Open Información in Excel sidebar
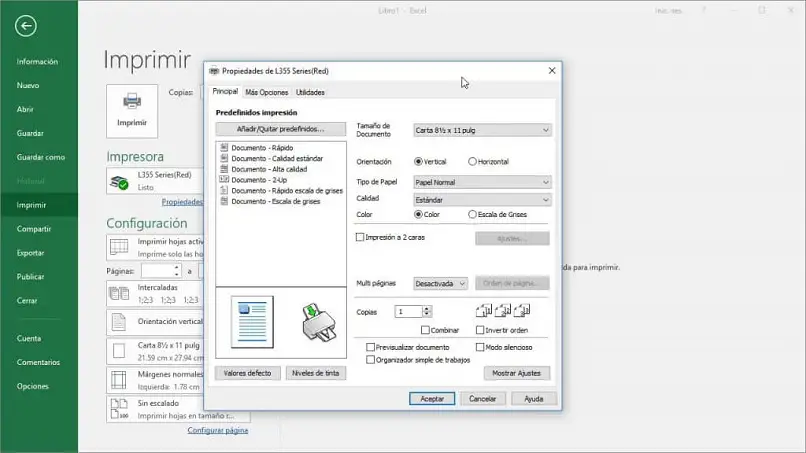 (39, 61)
